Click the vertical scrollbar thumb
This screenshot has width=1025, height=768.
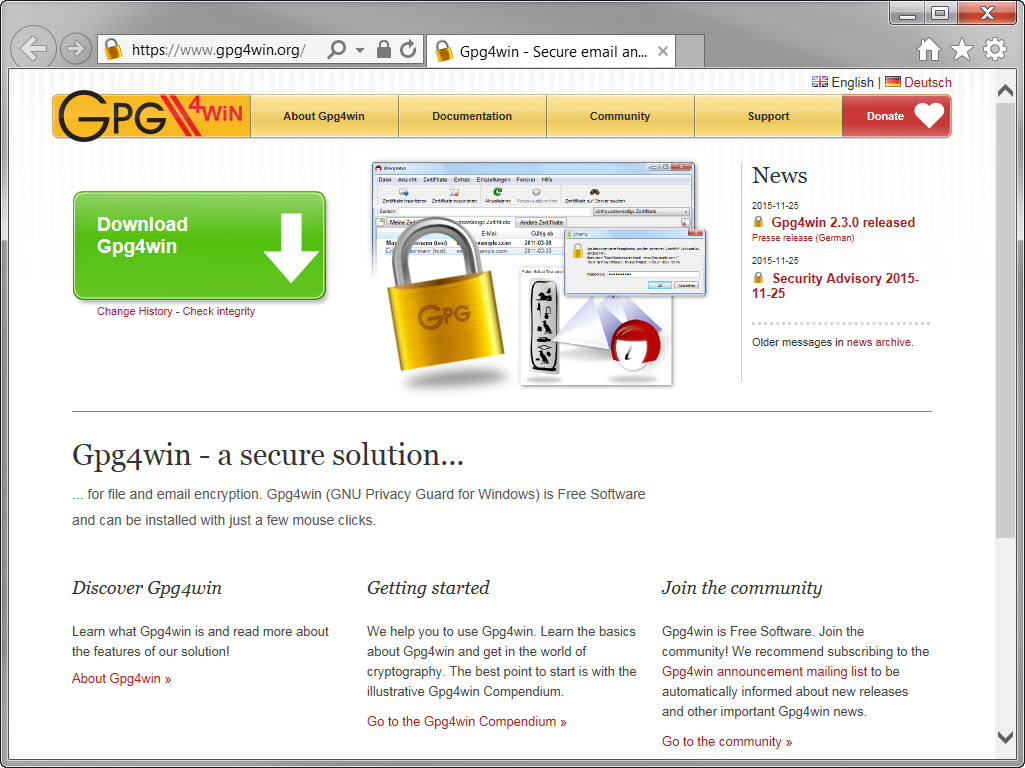pos(1005,320)
